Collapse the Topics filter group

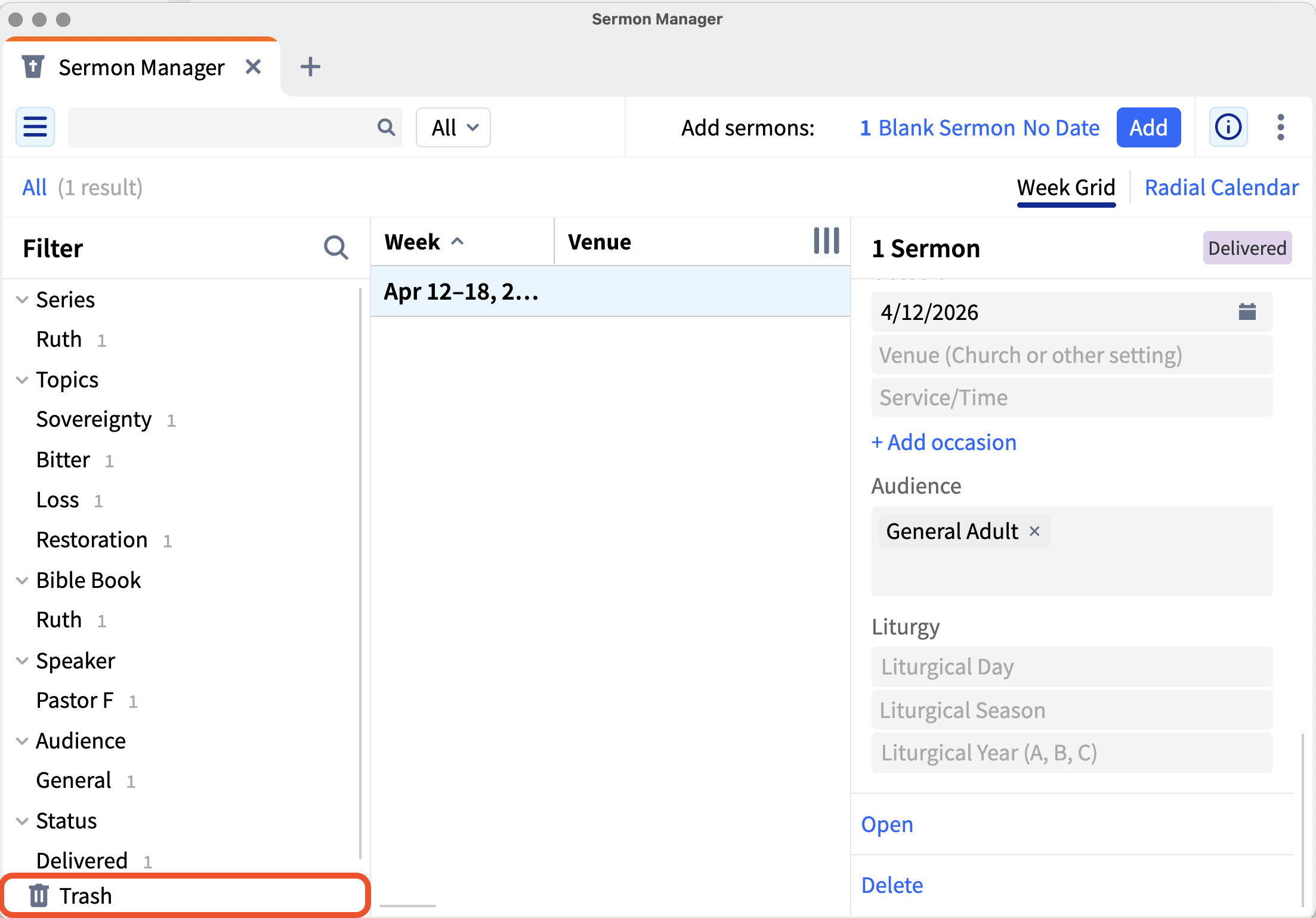click(22, 380)
